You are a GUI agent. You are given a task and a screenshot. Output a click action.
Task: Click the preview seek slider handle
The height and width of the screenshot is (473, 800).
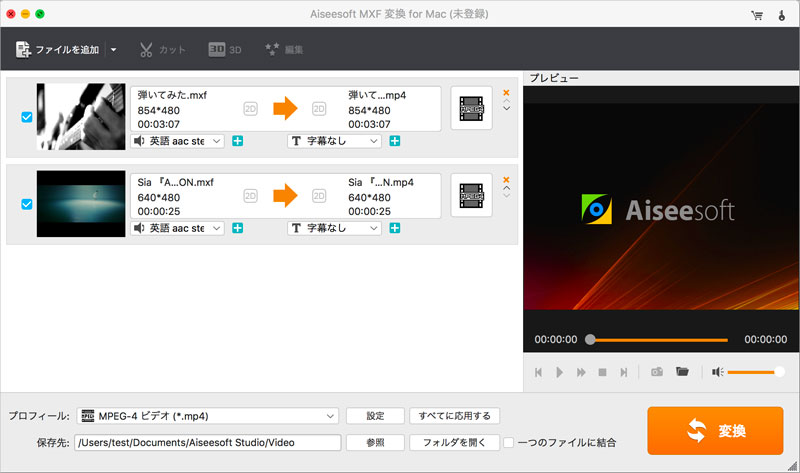[x=590, y=339]
